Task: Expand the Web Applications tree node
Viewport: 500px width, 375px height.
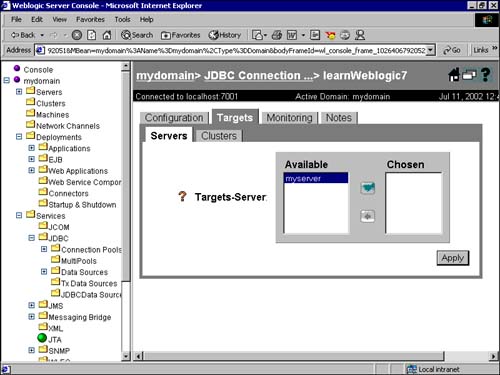Action: (x=31, y=170)
